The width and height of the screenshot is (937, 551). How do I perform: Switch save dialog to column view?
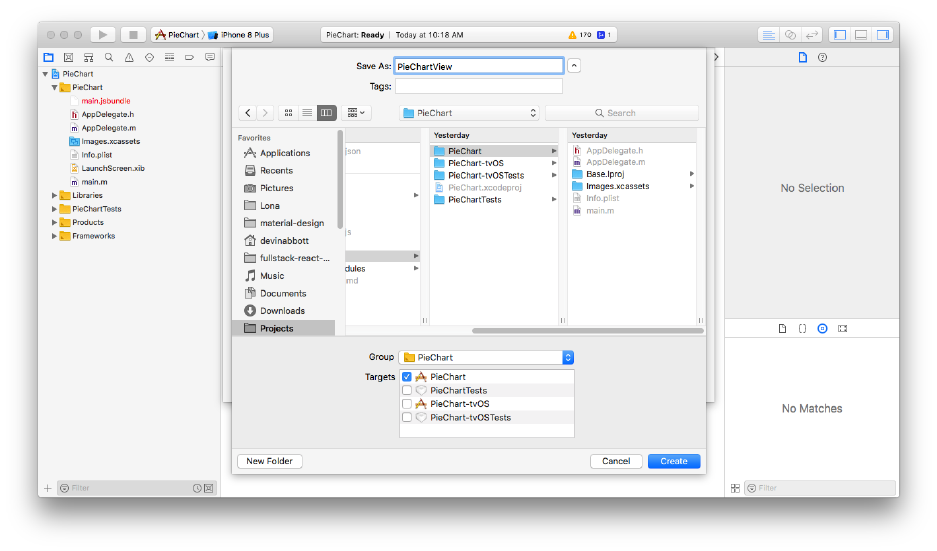[x=326, y=113]
